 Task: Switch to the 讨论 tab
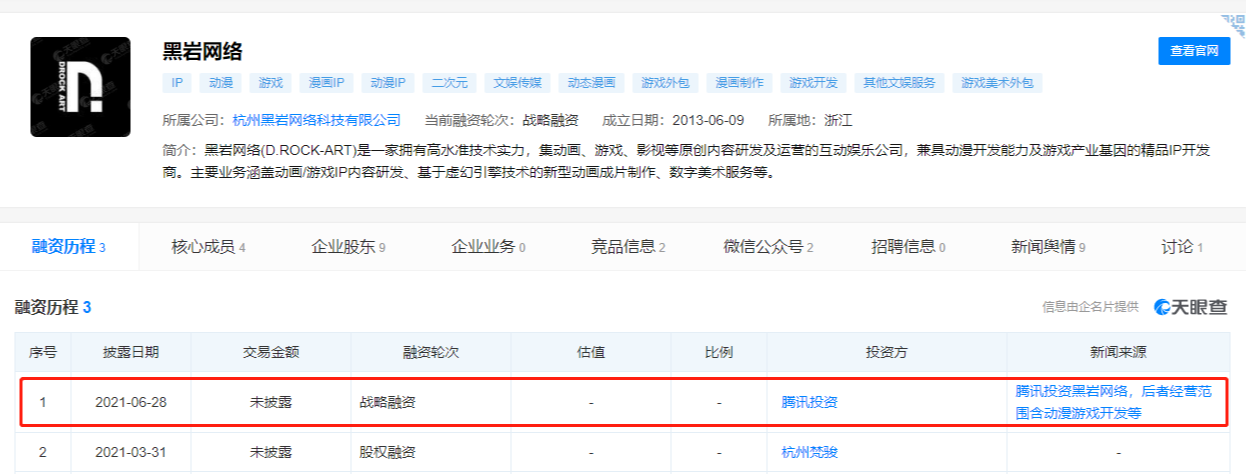(1182, 247)
